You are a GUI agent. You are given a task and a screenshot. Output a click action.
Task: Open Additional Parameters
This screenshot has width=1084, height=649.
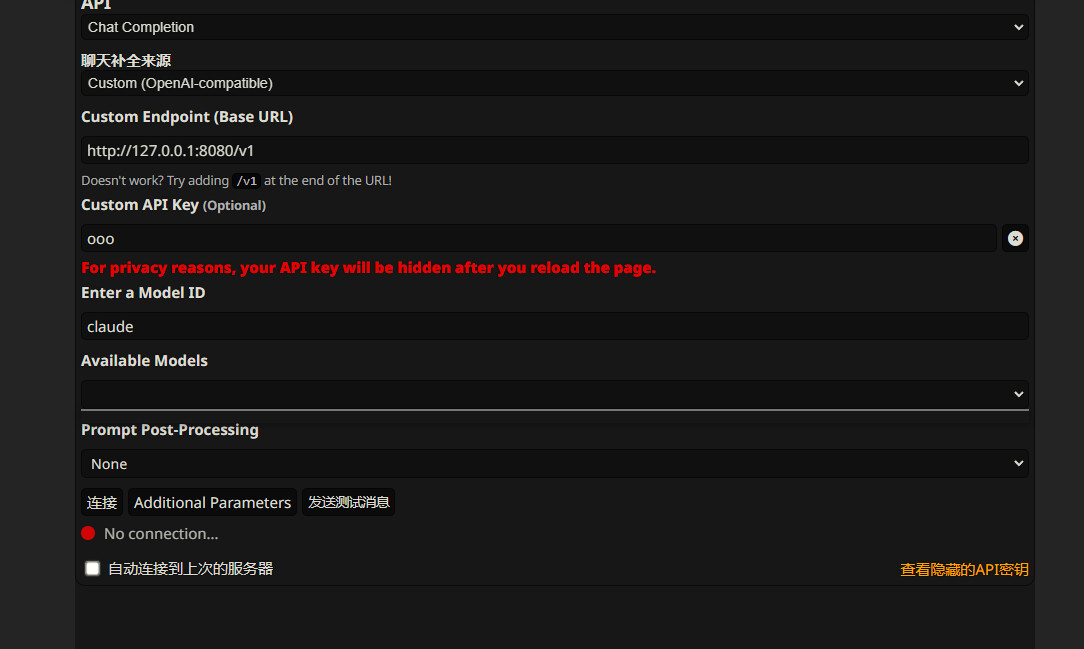tap(212, 502)
